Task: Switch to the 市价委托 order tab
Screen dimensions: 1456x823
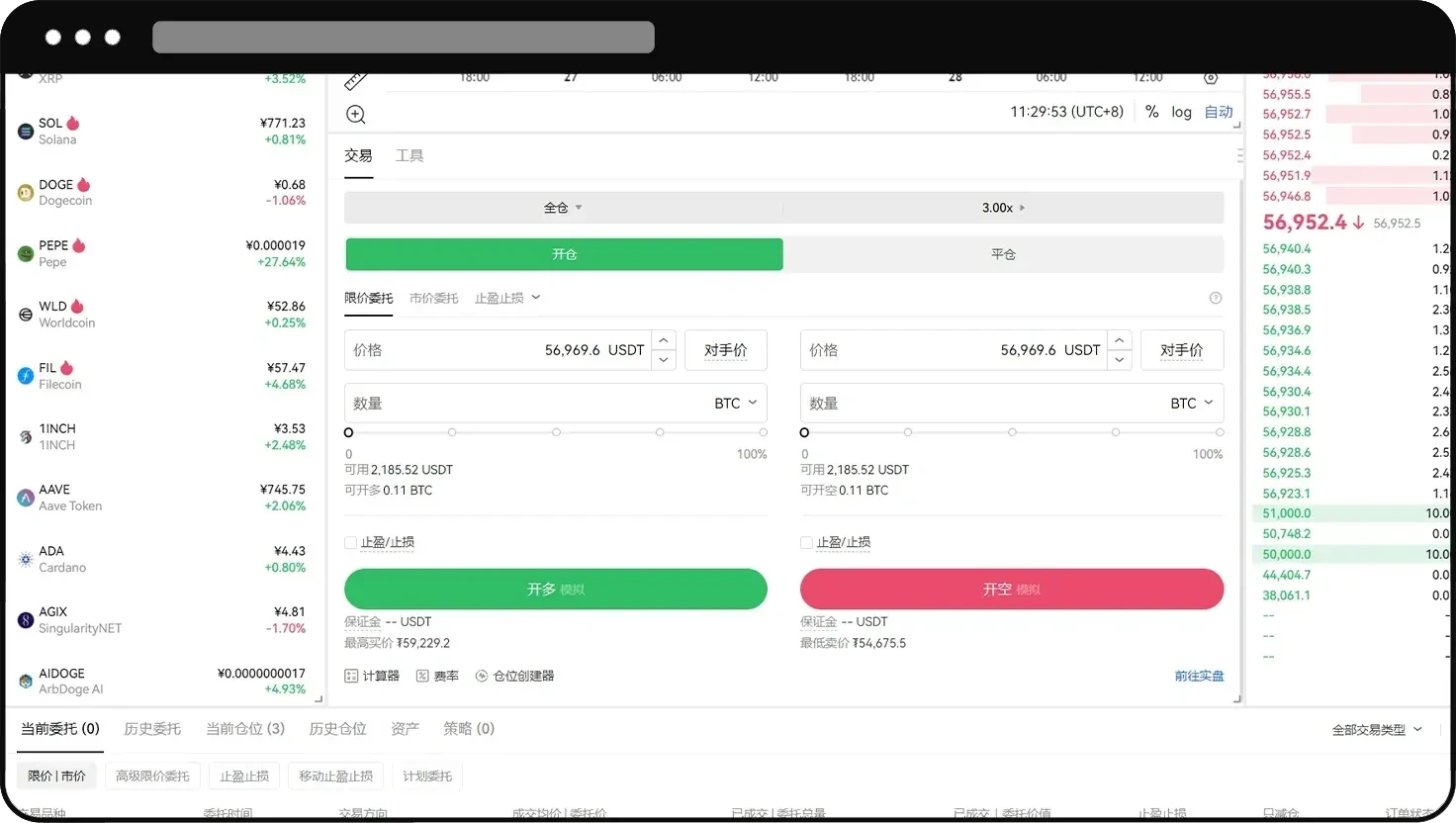Action: click(433, 297)
